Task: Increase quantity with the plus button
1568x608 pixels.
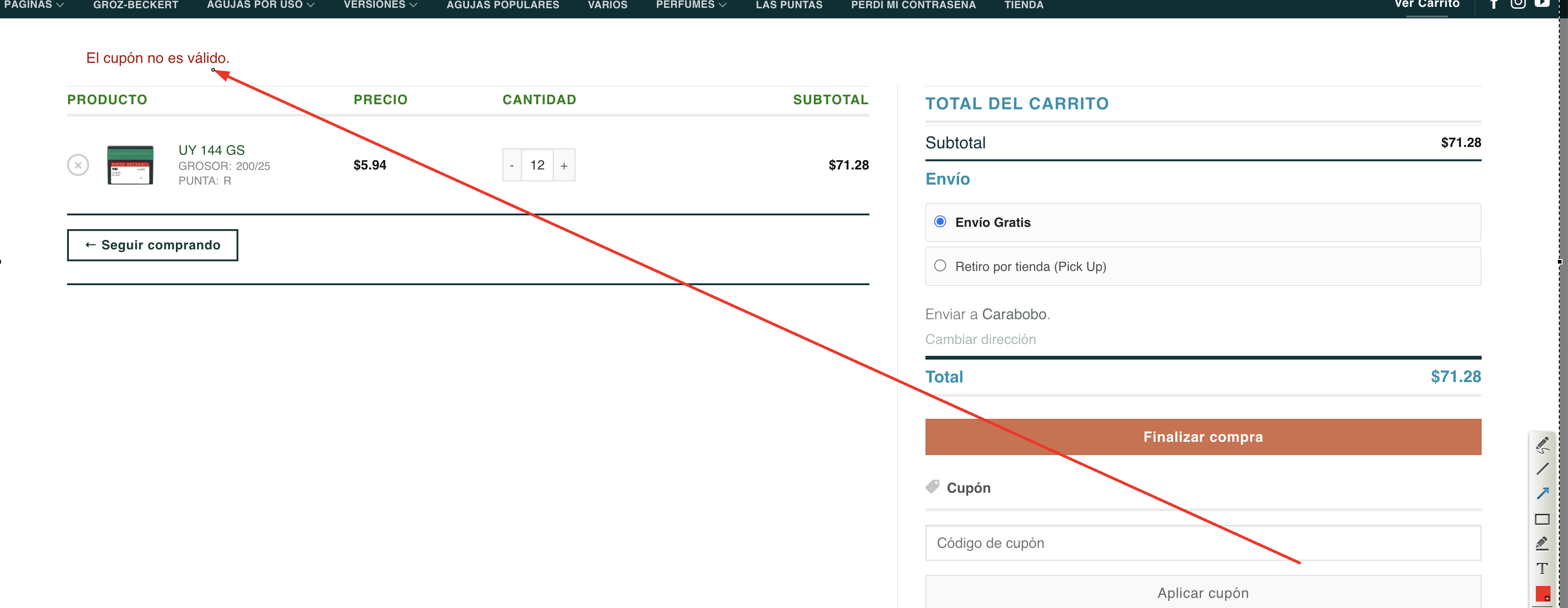Action: (x=564, y=165)
